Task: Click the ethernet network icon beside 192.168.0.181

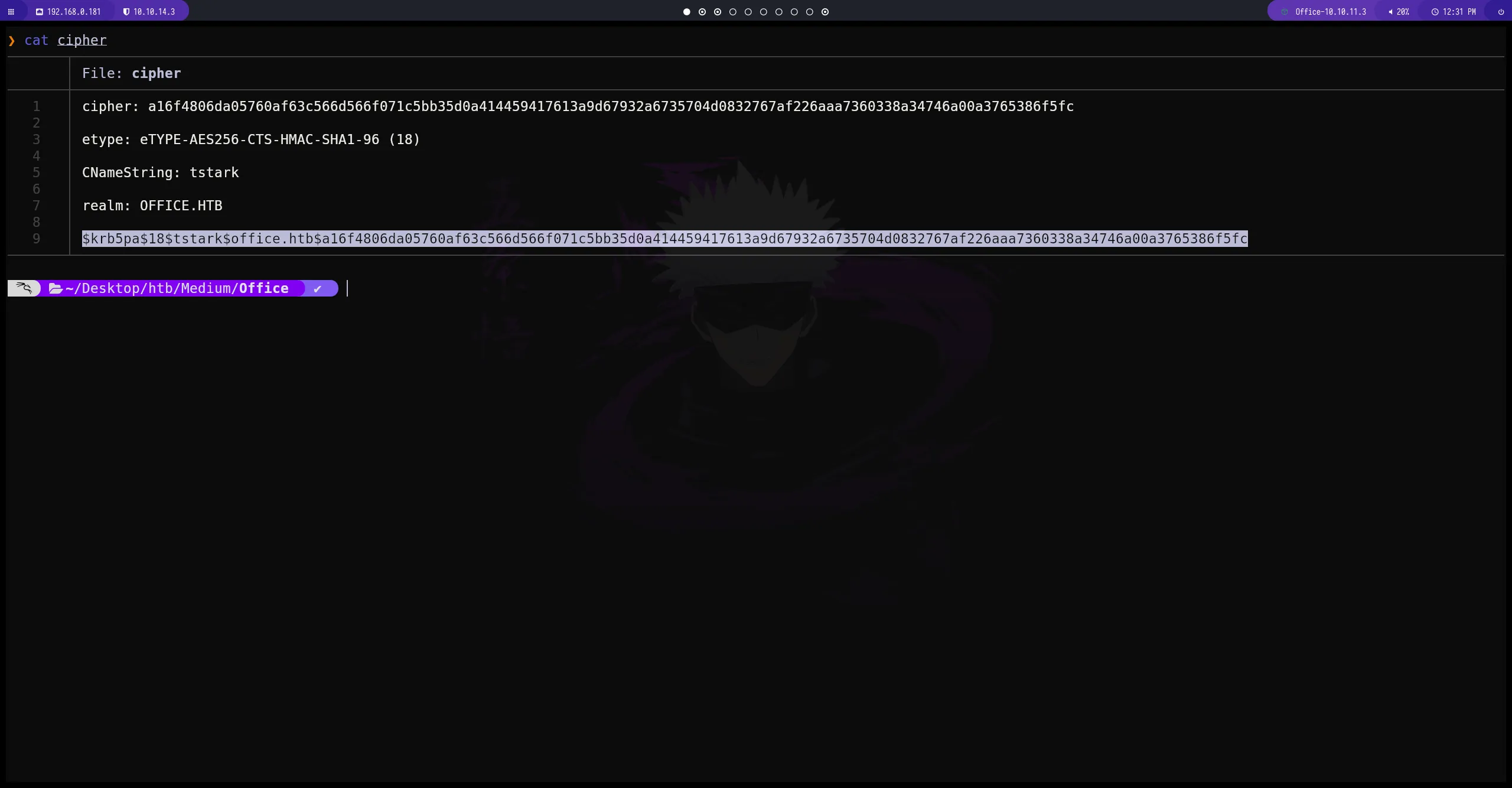Action: click(x=40, y=11)
